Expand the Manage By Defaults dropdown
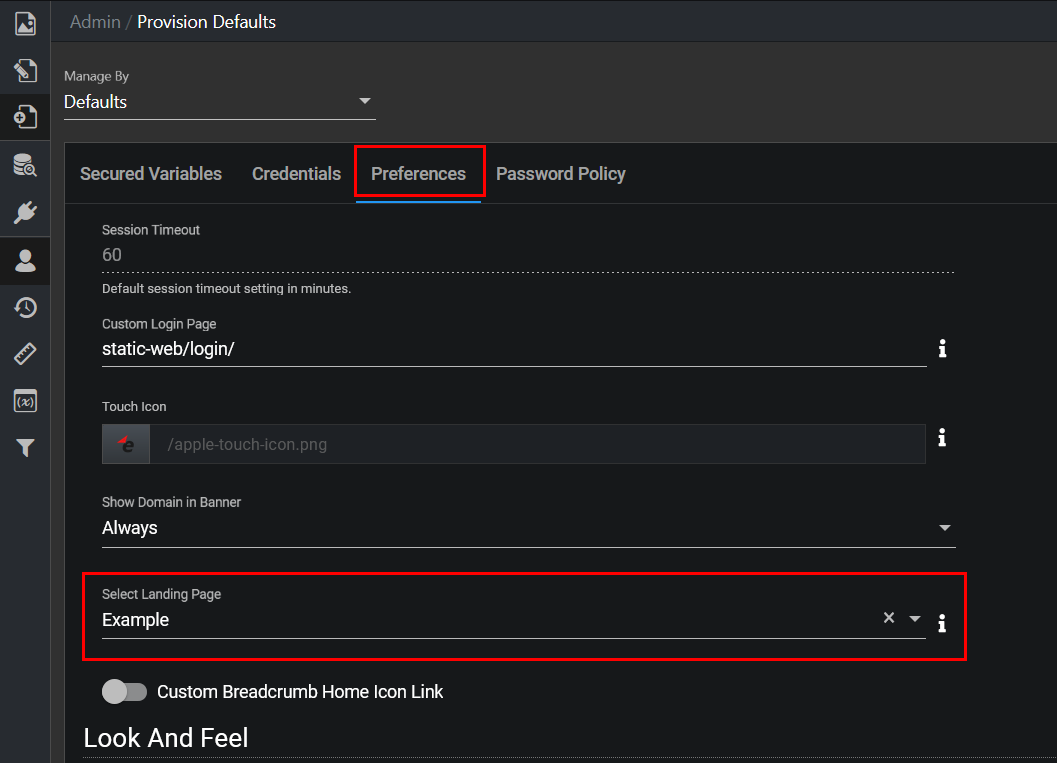 tap(220, 102)
